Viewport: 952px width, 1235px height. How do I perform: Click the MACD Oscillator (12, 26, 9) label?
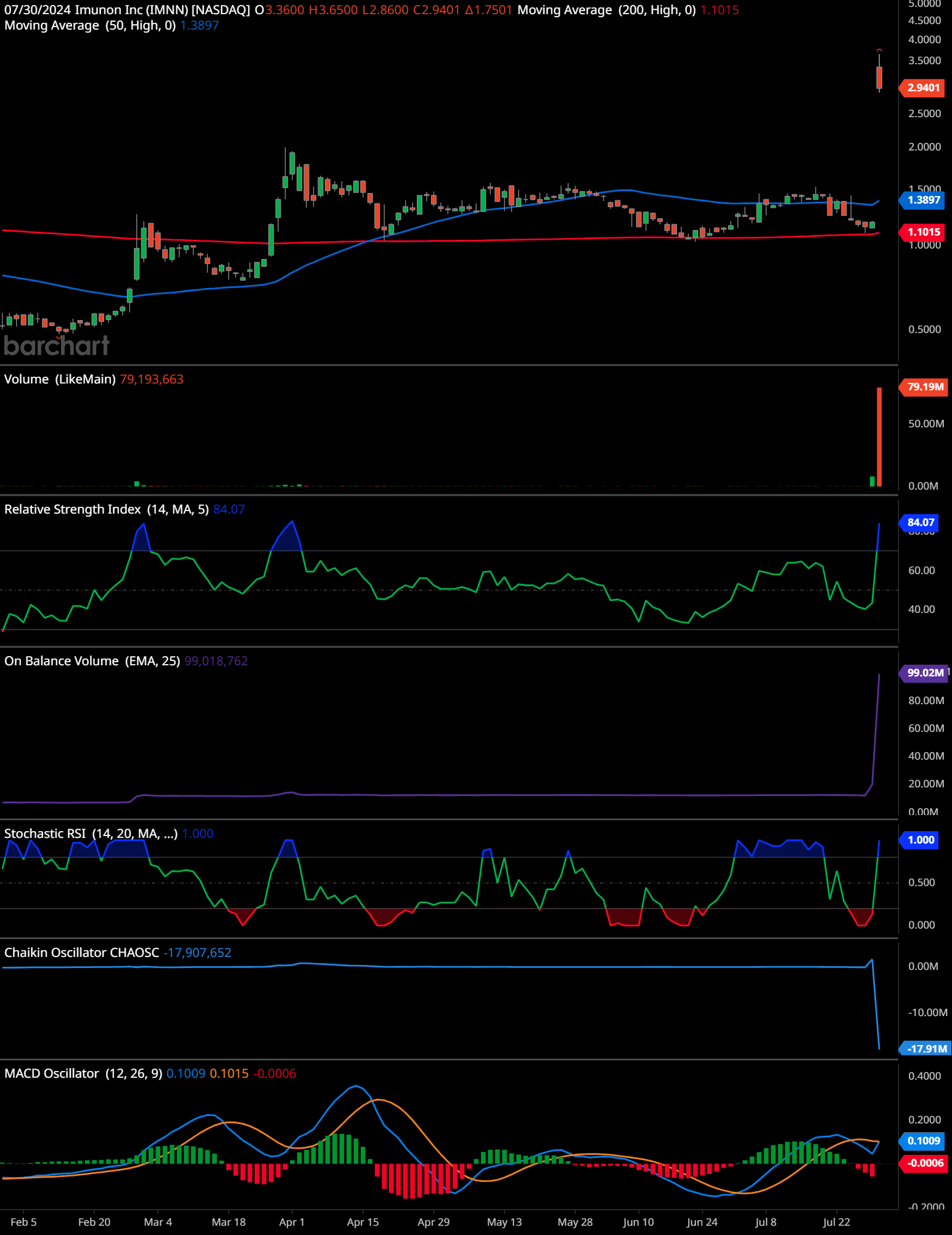(83, 1073)
